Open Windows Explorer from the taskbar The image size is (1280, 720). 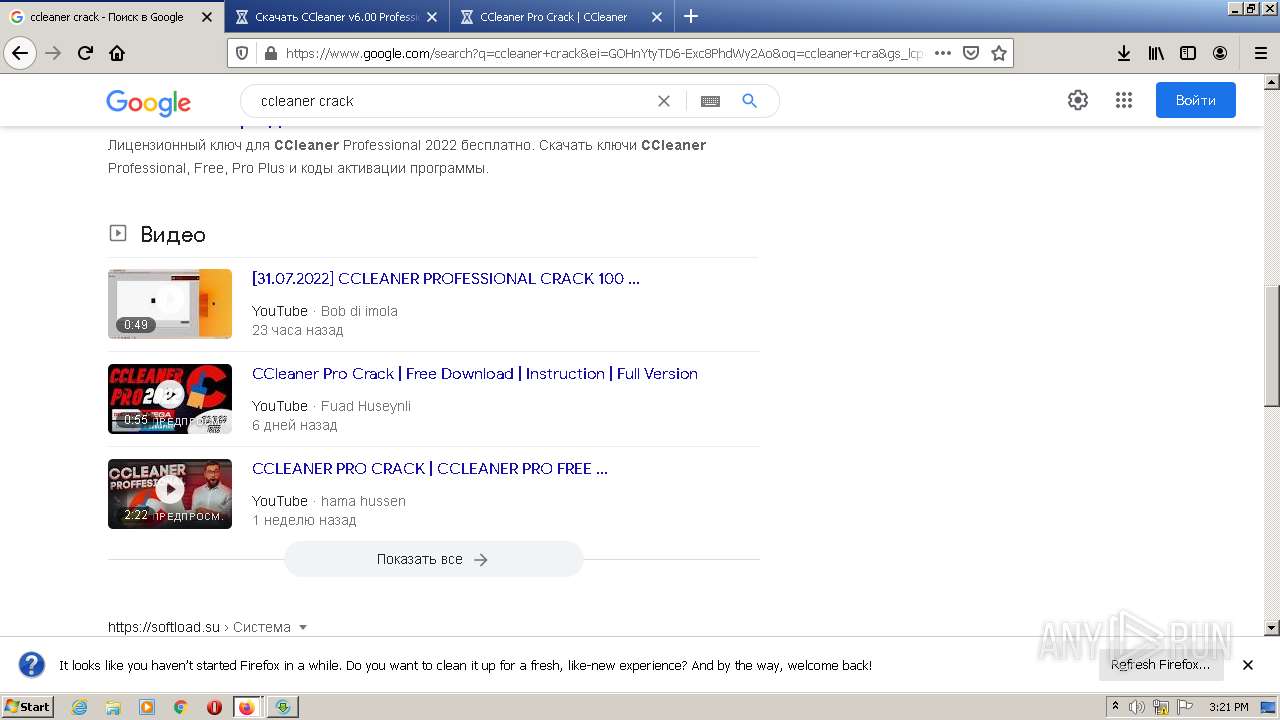click(x=113, y=707)
